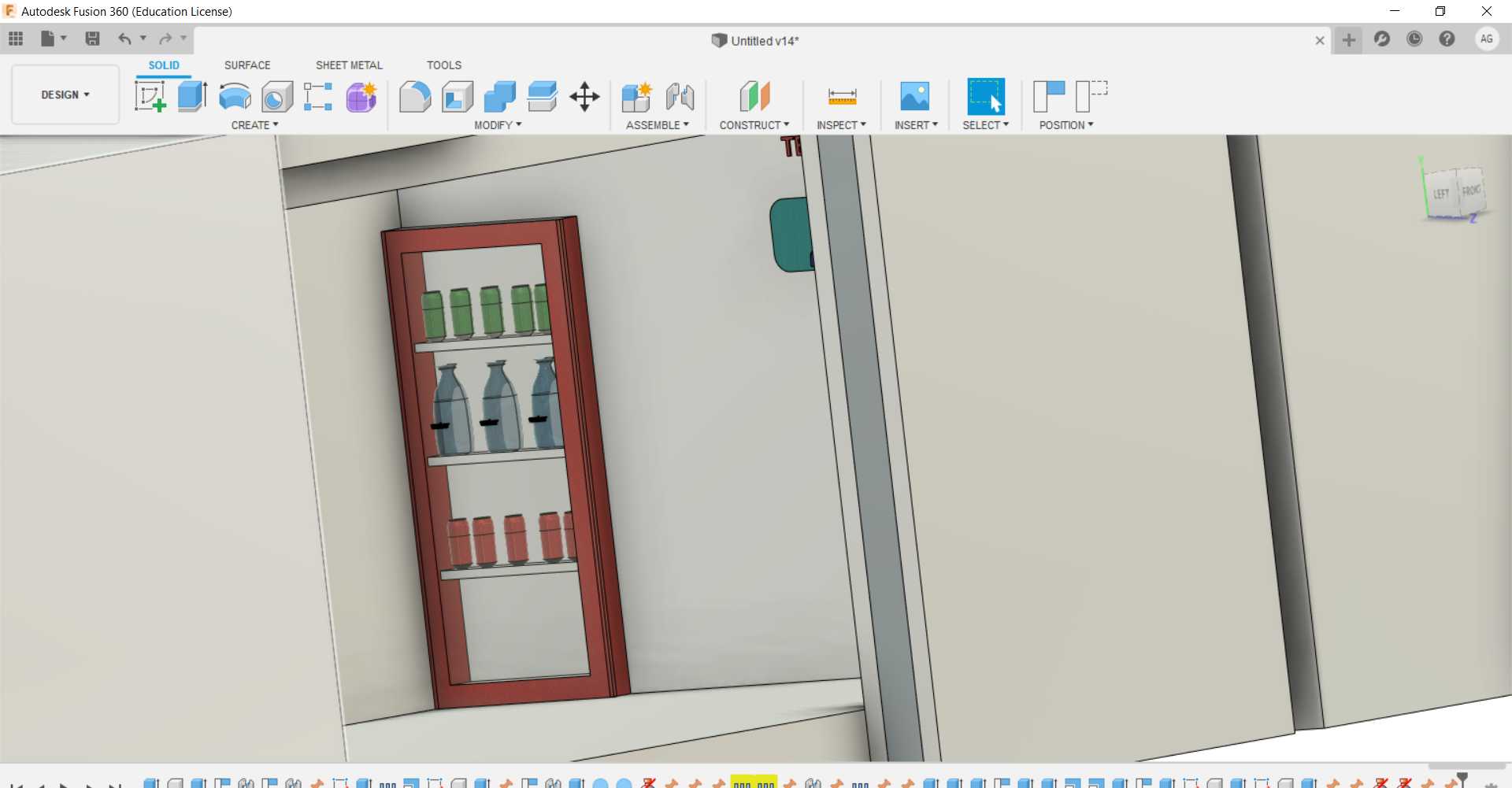Expand the INSPECT menu
The width and height of the screenshot is (1512, 788).
coord(841,125)
